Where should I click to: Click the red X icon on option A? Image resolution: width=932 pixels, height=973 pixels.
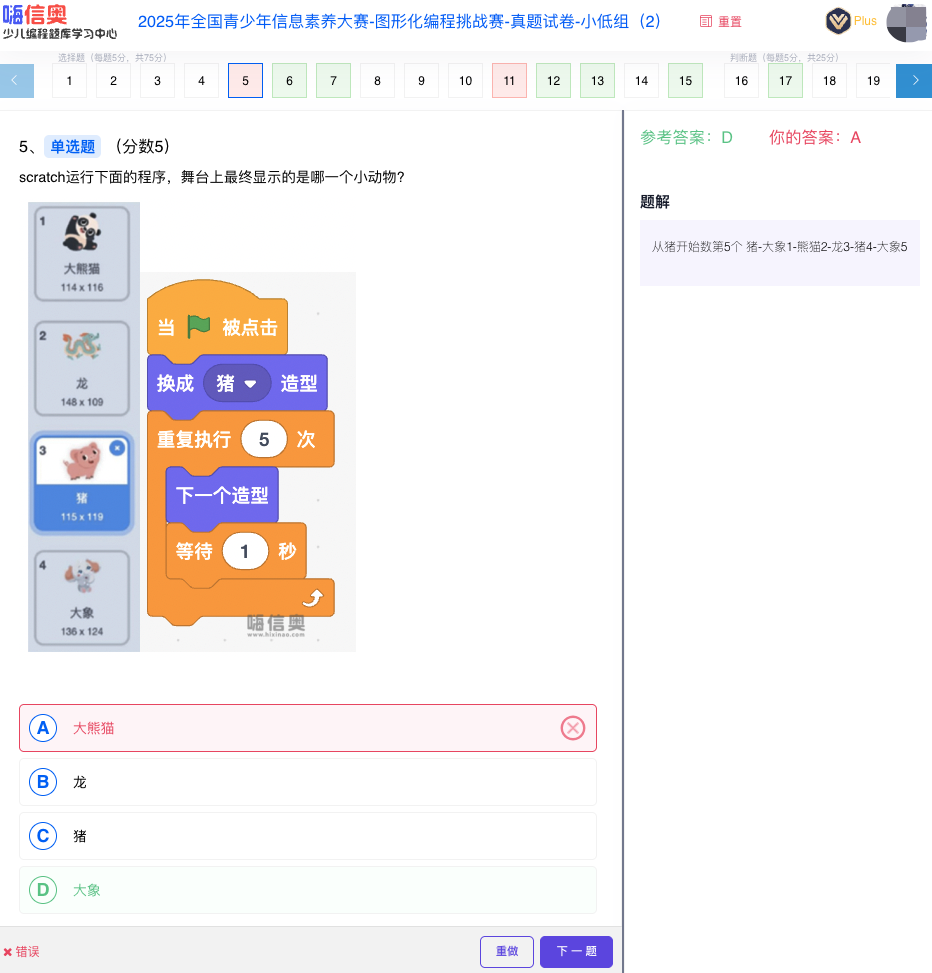[x=573, y=728]
